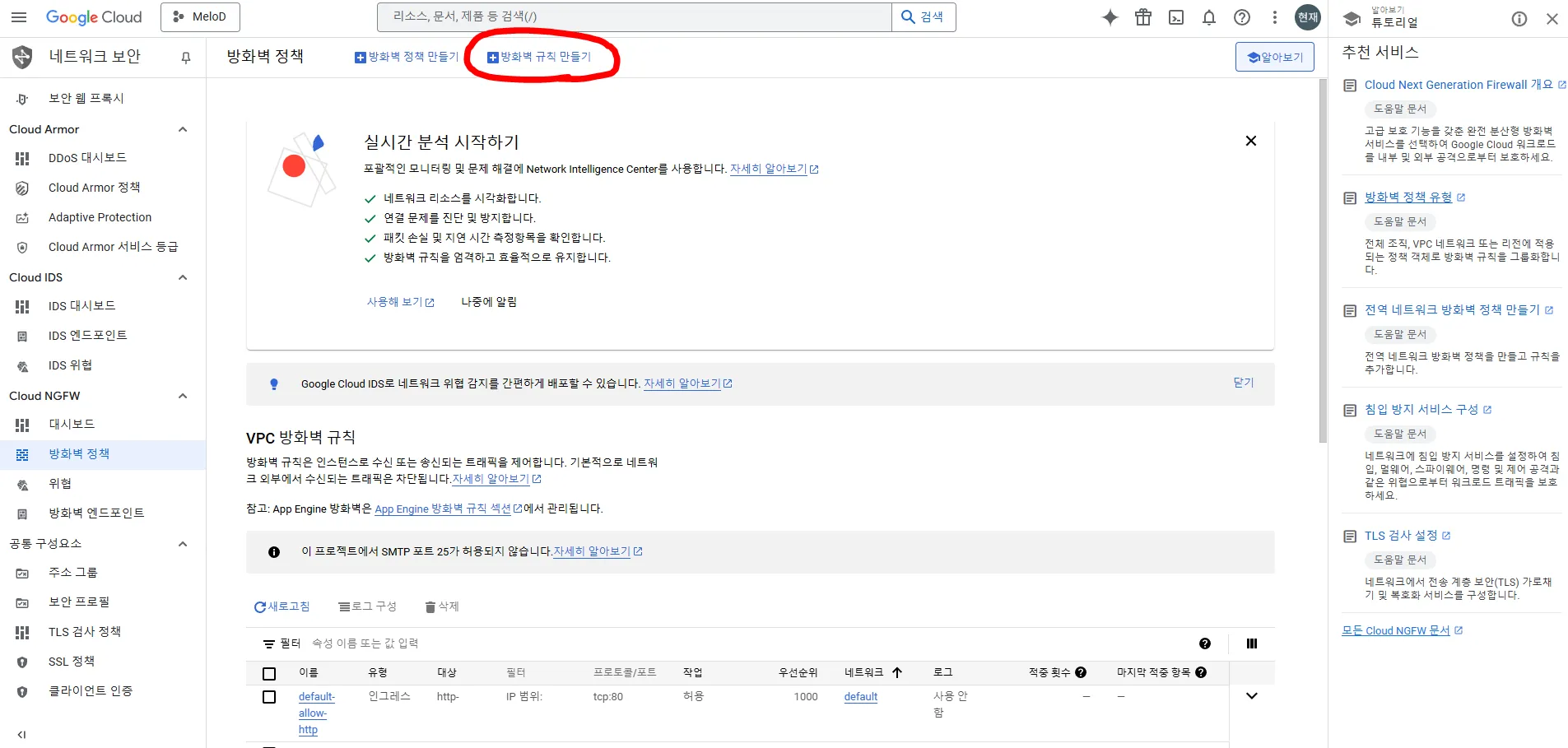This screenshot has width=1568, height=748.
Task: Activate Cloud Shell terminal icon
Action: [1176, 17]
